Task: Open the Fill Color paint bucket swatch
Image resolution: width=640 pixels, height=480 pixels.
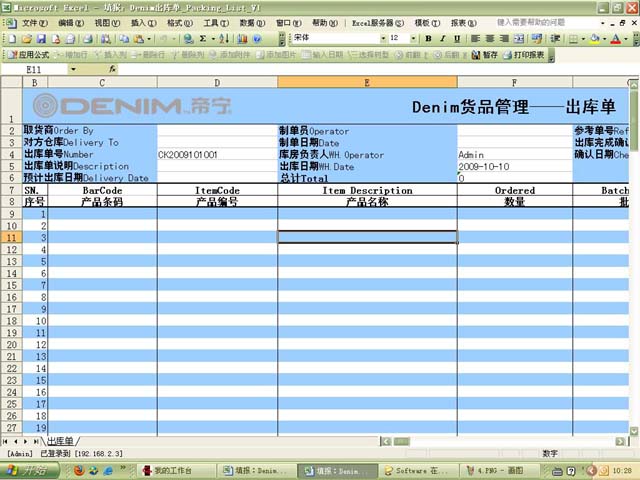Action: (x=594, y=38)
